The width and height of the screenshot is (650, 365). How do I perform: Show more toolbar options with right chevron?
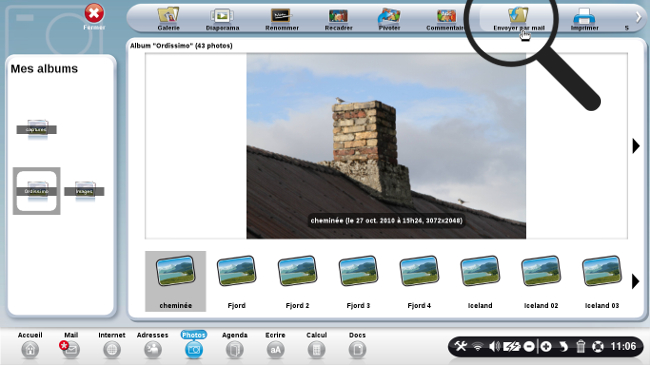point(638,17)
